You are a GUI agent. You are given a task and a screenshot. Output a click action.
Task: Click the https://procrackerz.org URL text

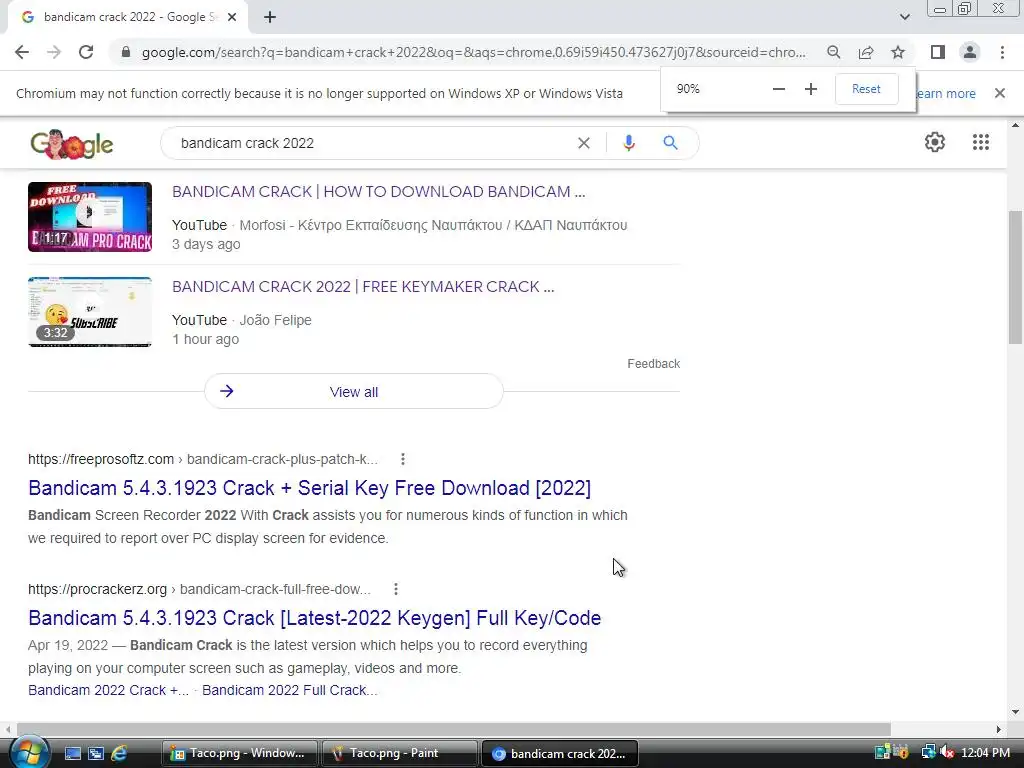point(97,589)
